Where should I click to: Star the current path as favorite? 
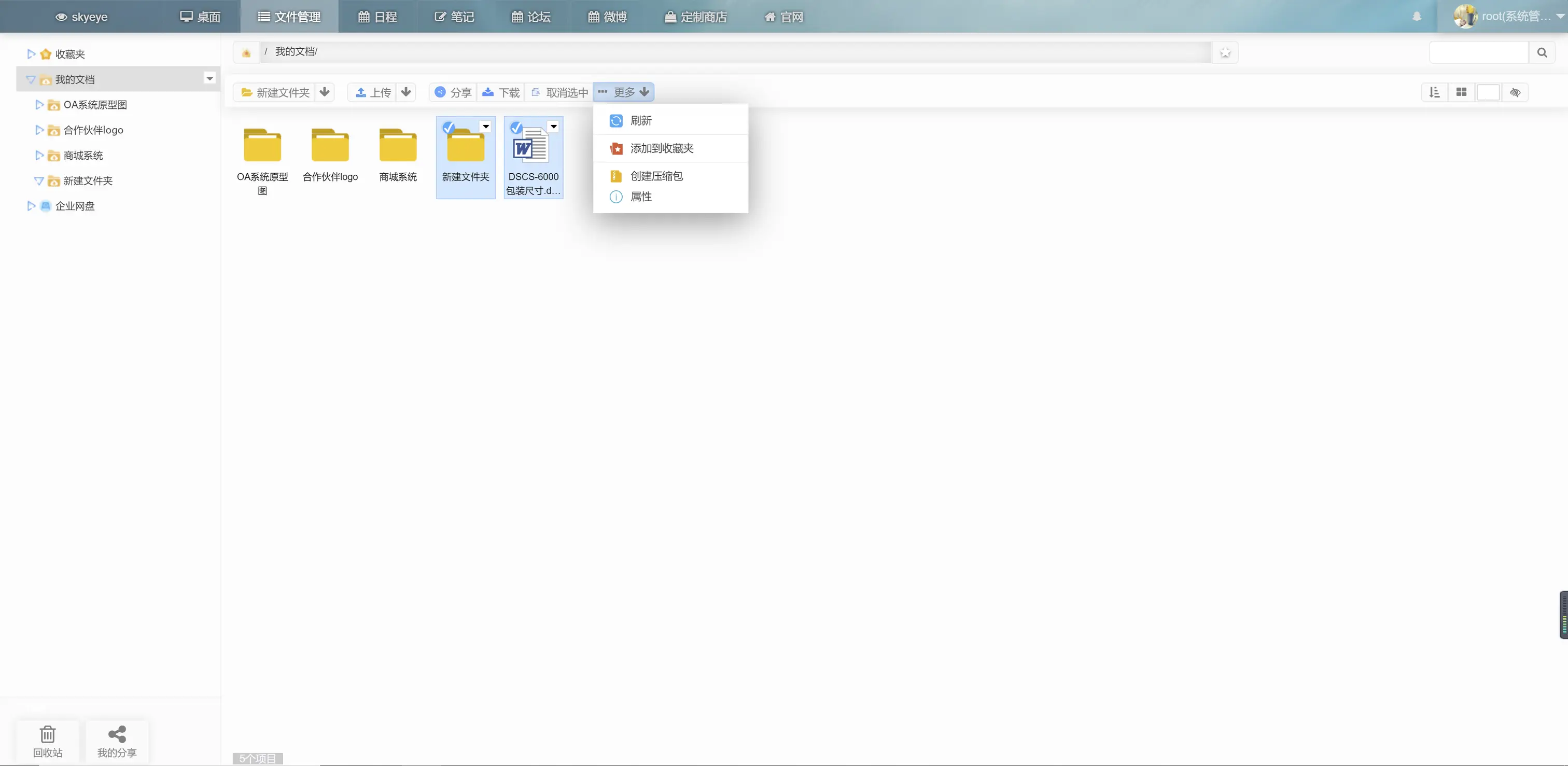click(1225, 53)
